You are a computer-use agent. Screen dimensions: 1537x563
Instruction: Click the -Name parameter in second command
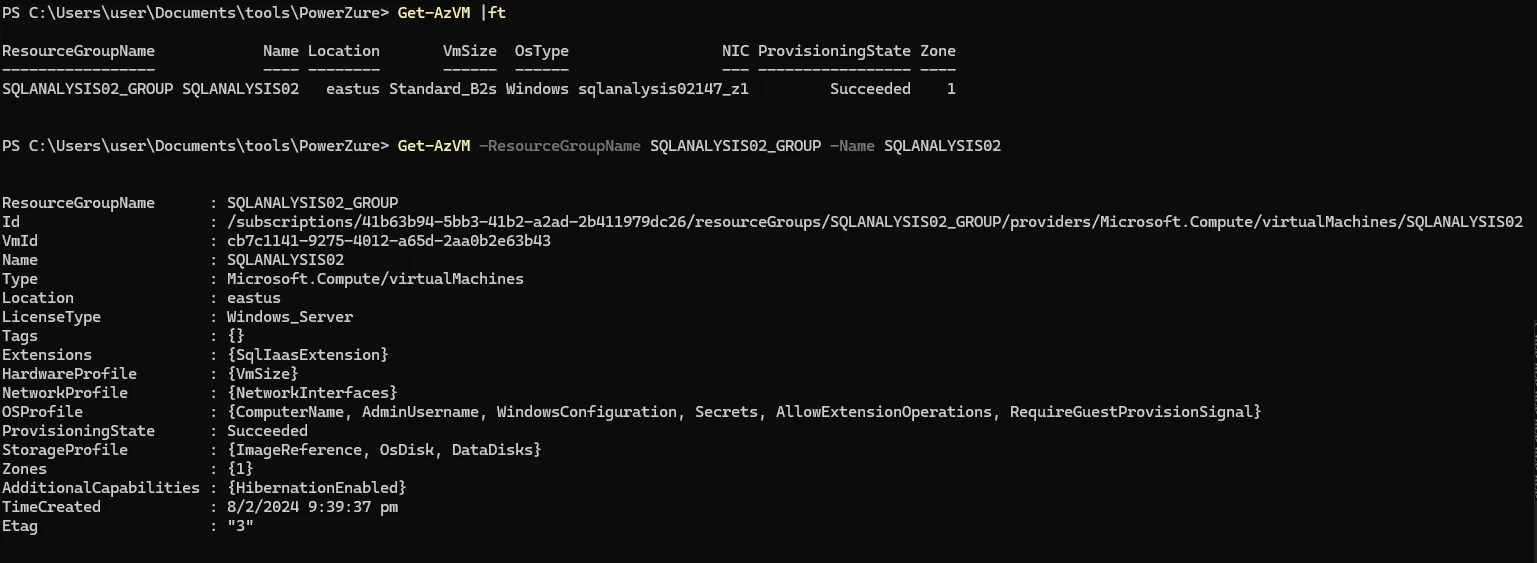[852, 146]
